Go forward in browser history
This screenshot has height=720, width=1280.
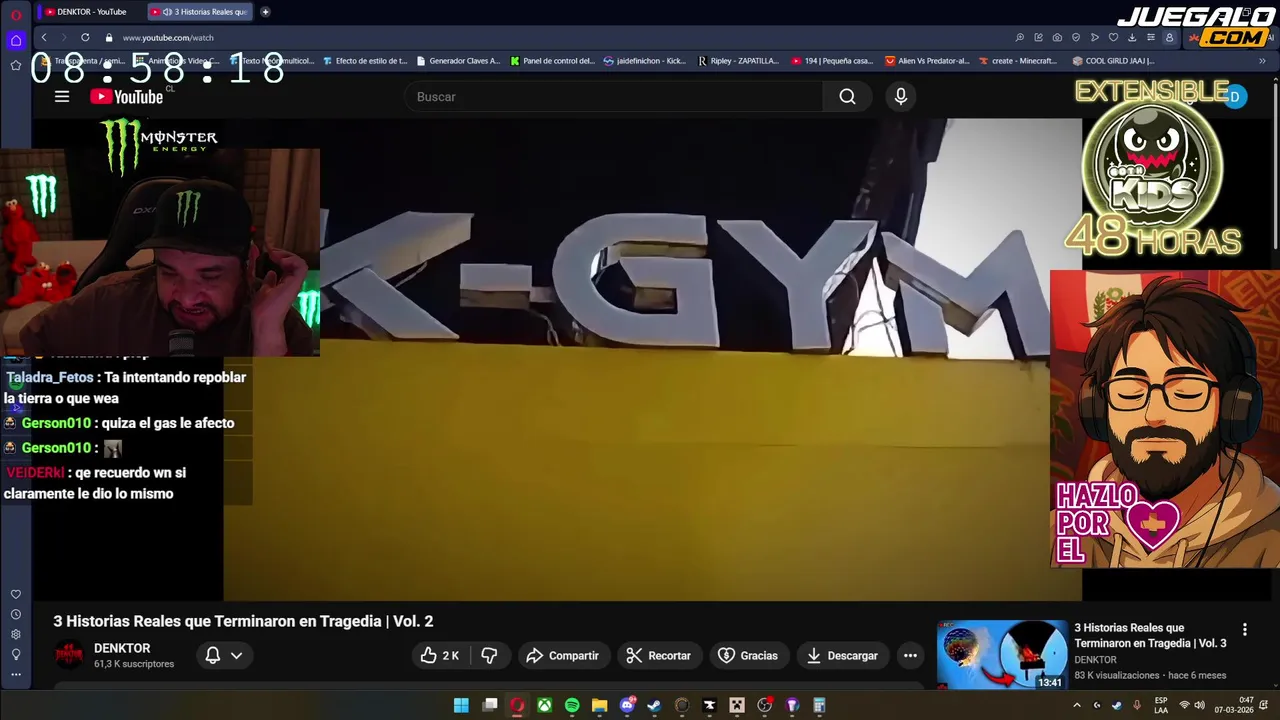[64, 37]
